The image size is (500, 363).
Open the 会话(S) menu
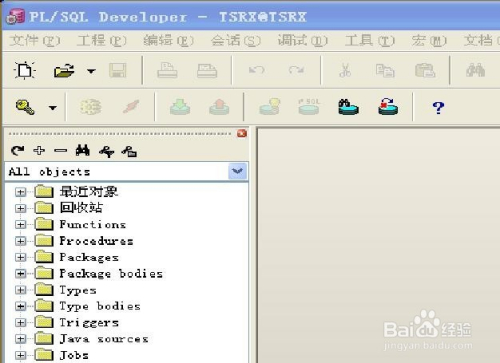(236, 41)
